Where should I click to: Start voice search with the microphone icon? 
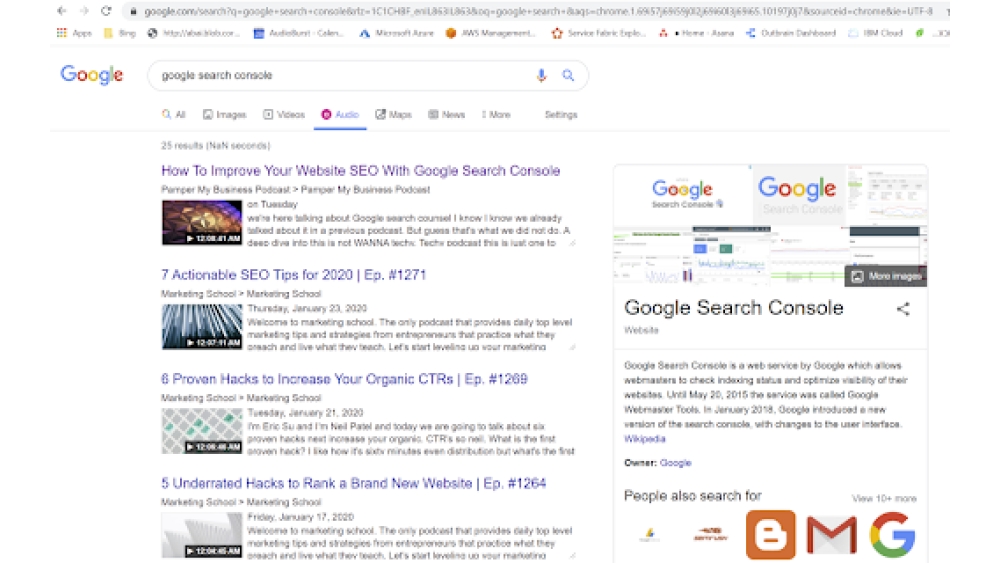point(541,75)
